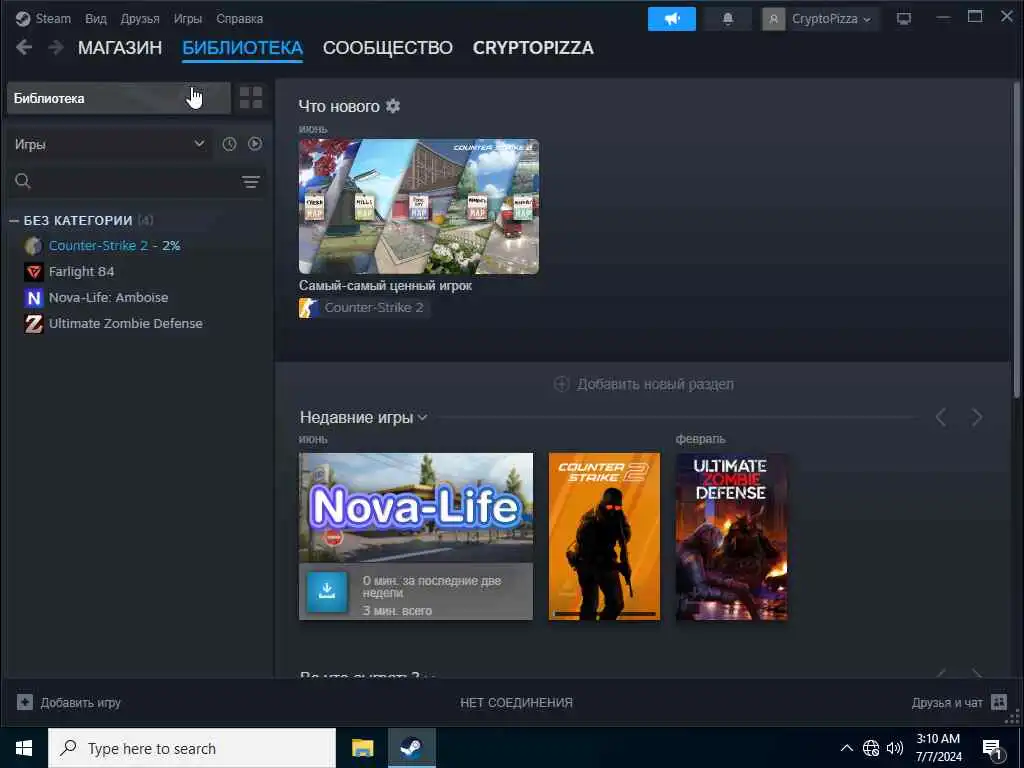Click the plus icon for adding new shelf
This screenshot has height=768, width=1024.
coord(562,384)
